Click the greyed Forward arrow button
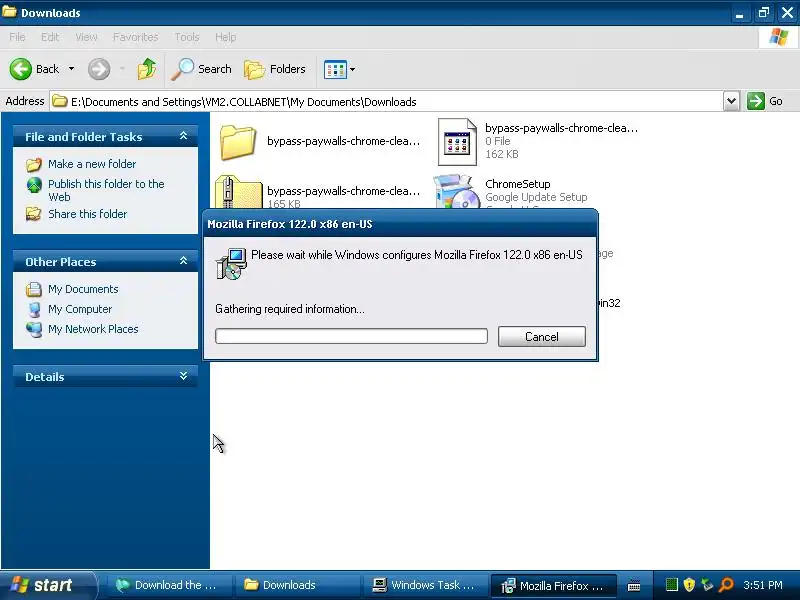Screen dimensions: 800x600 tap(99, 69)
